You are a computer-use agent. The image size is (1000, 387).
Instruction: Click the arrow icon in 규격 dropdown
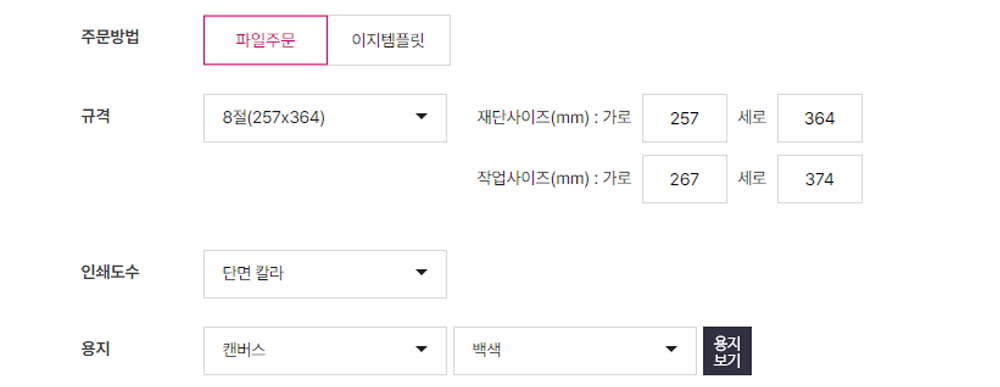click(x=421, y=117)
